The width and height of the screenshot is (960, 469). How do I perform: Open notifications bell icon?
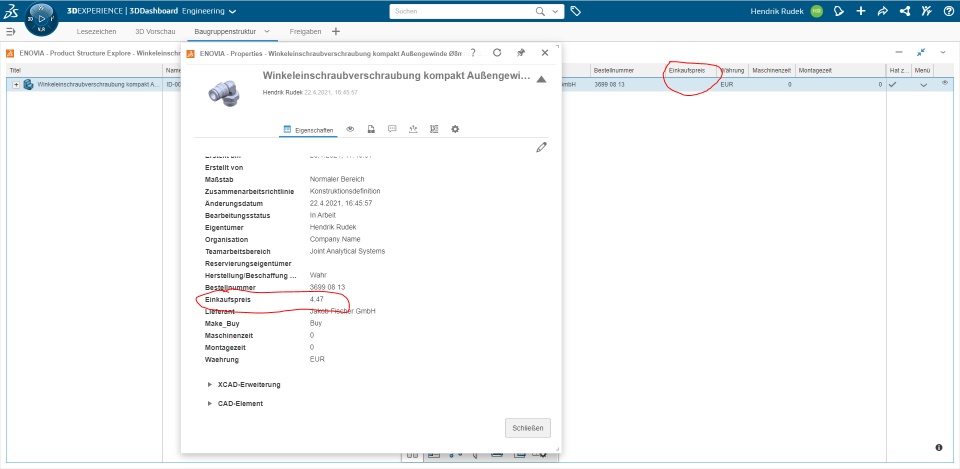(839, 11)
